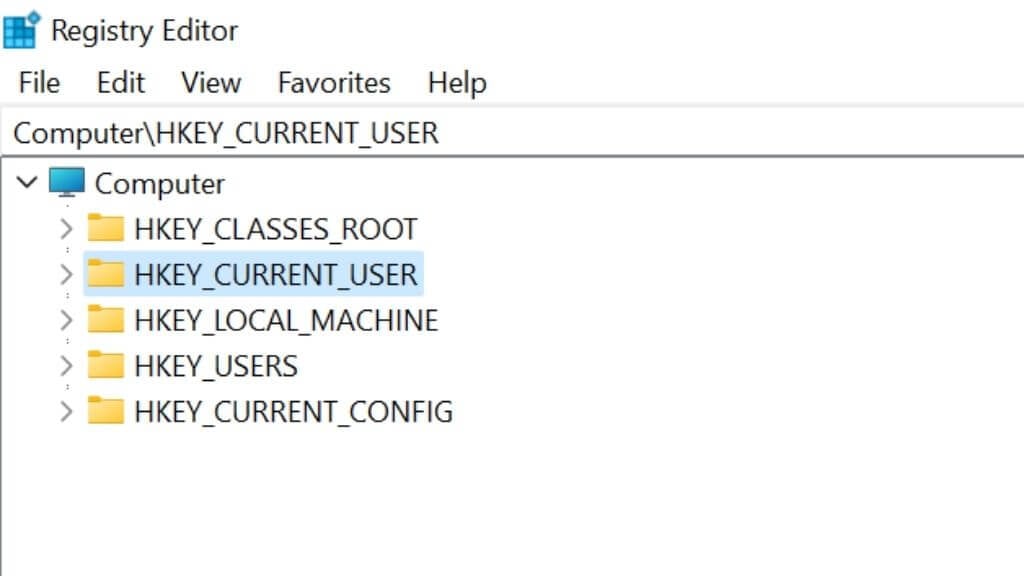This screenshot has height=576, width=1024.
Task: Expand the HKEY_USERS key
Action: click(66, 365)
